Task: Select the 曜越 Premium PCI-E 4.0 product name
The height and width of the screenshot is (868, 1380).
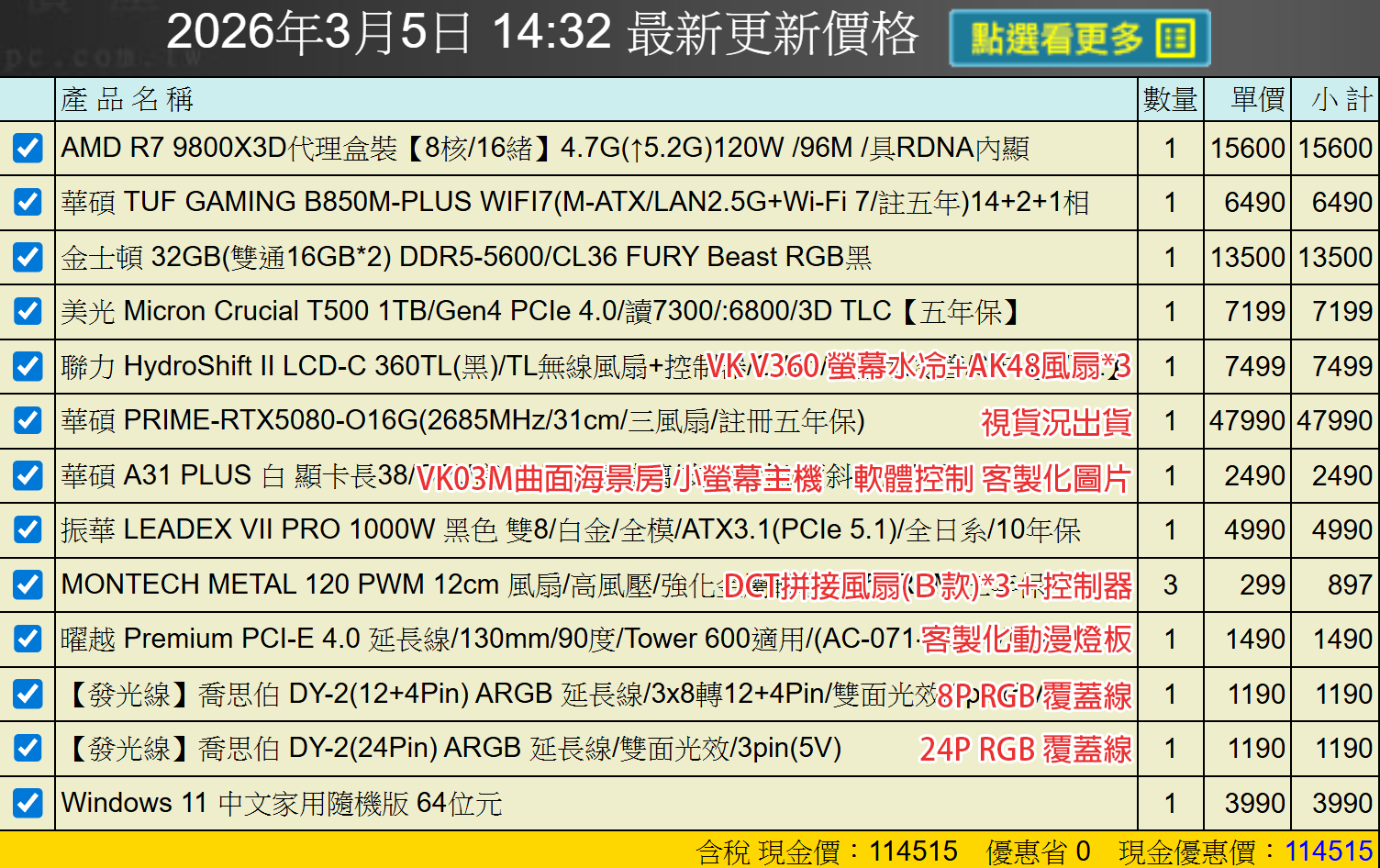Action: coord(490,639)
